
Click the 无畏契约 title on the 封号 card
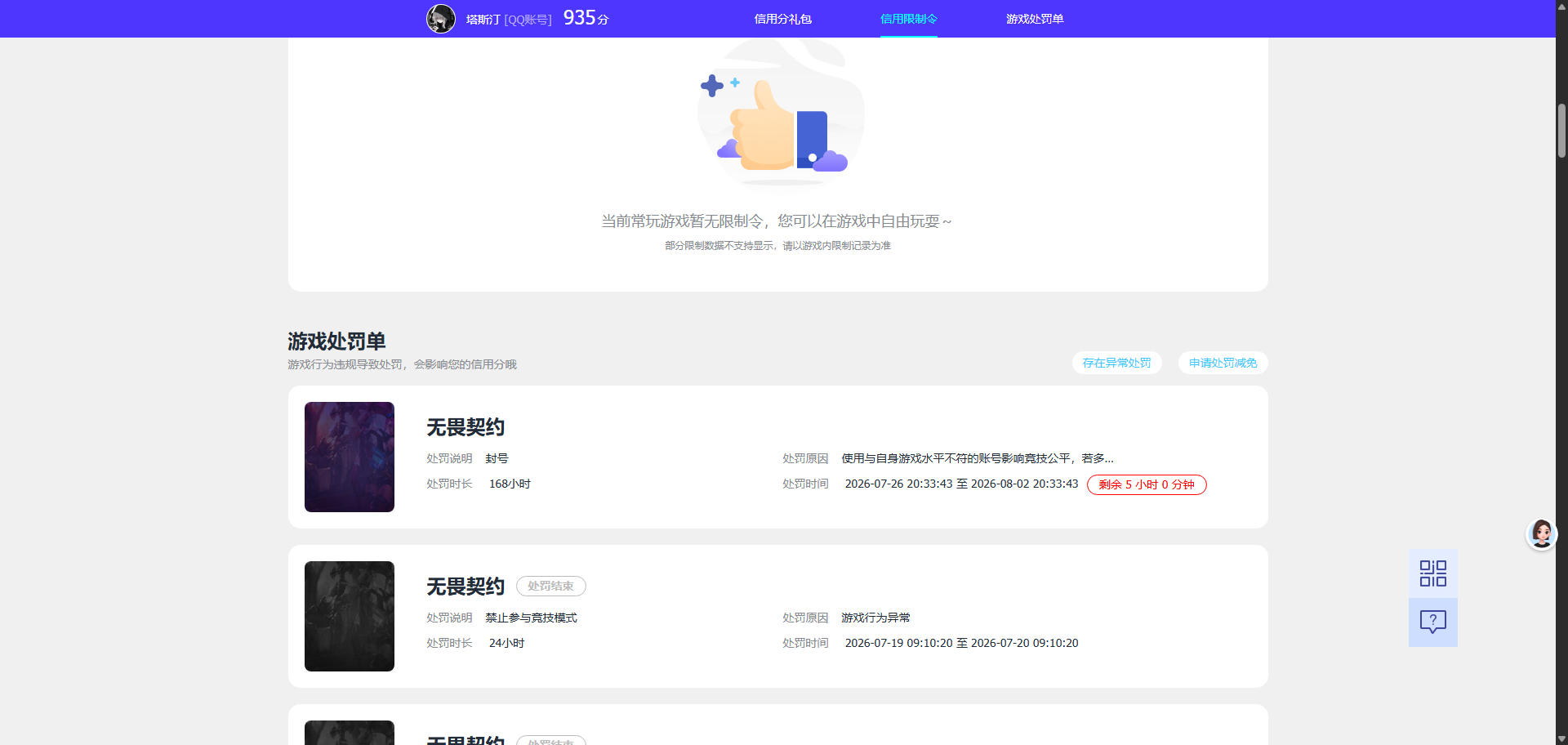465,427
